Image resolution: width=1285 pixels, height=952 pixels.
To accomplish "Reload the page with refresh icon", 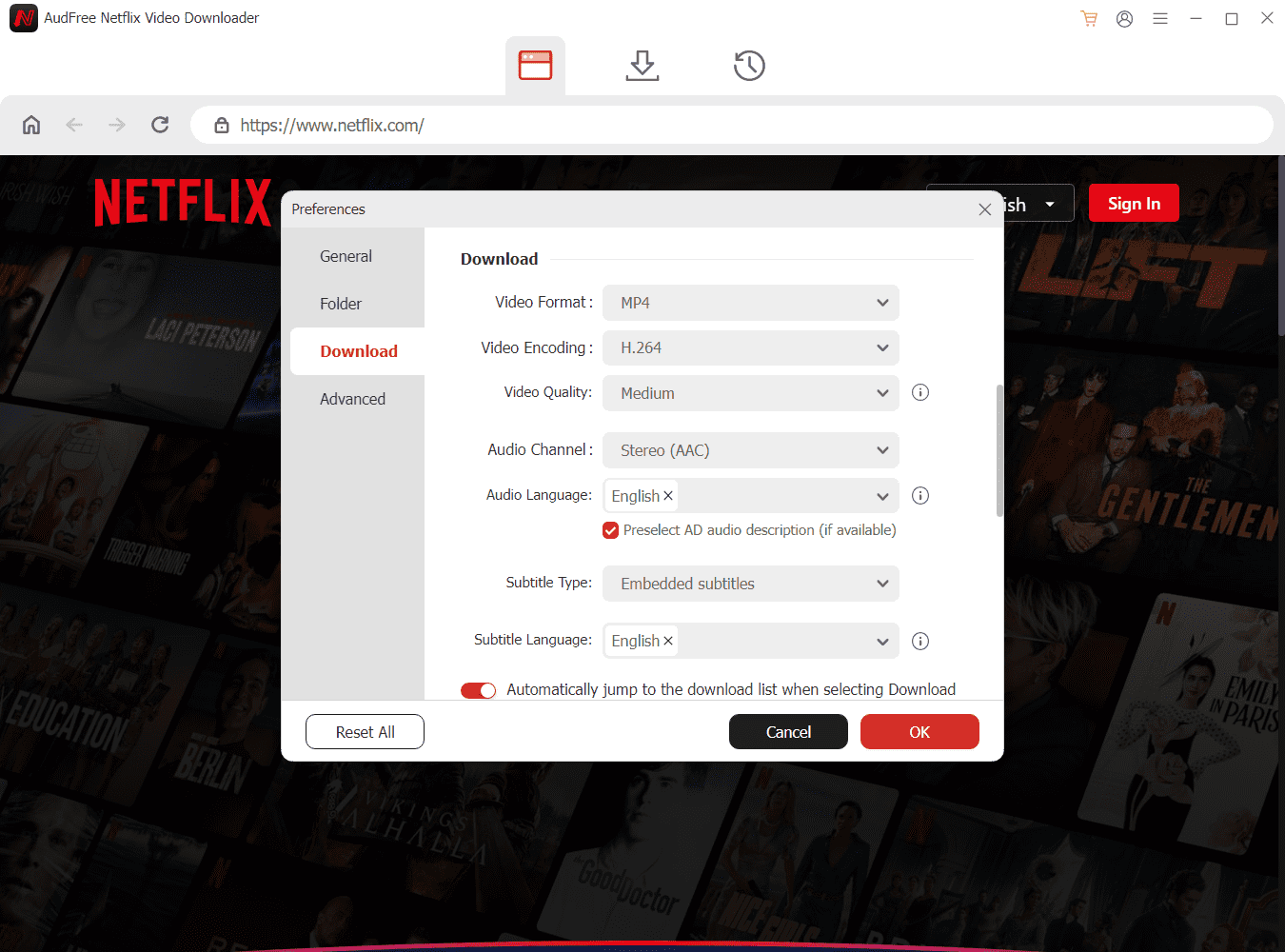I will [x=160, y=125].
